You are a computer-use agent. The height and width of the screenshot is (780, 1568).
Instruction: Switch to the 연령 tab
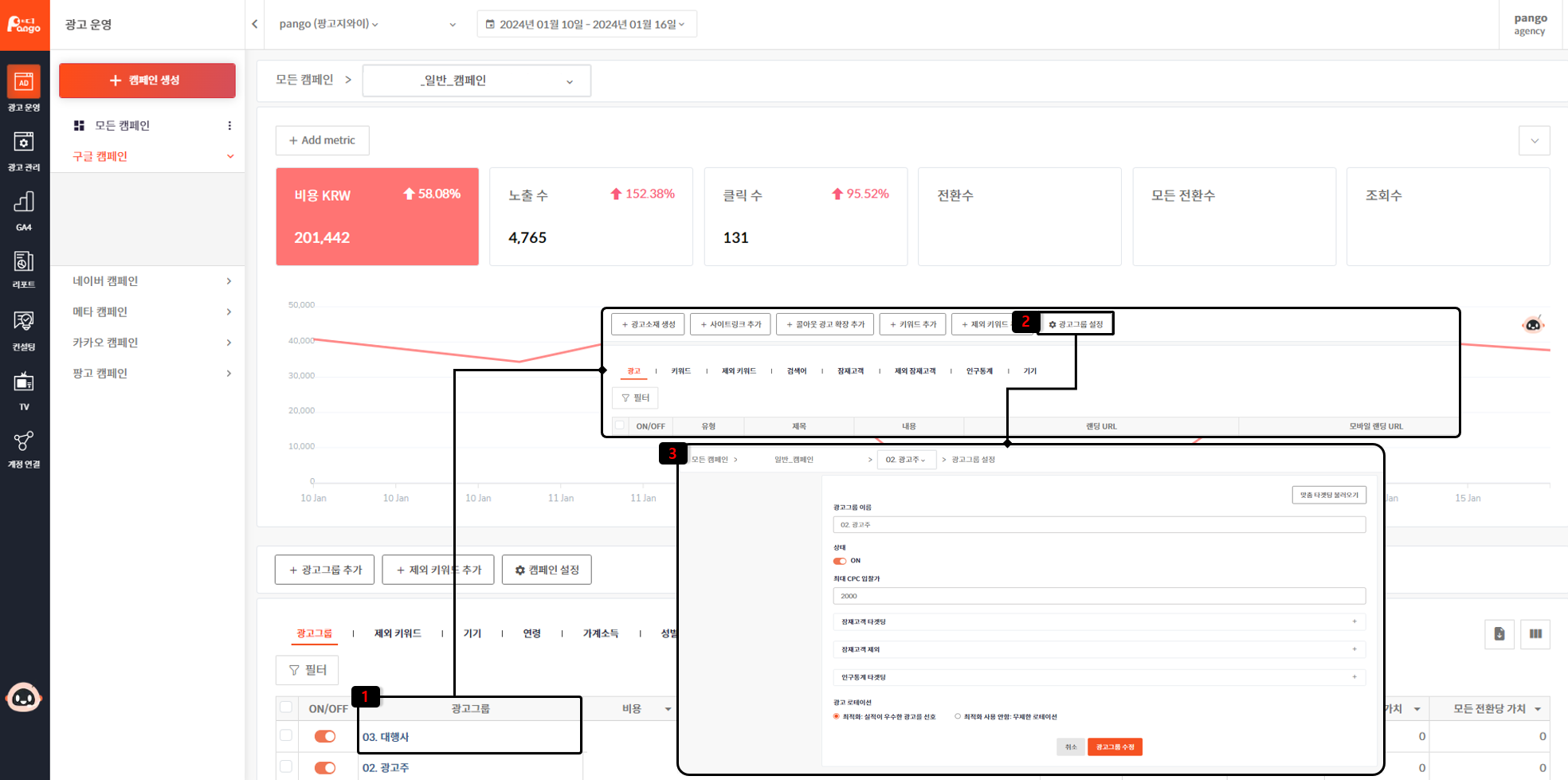coord(532,633)
